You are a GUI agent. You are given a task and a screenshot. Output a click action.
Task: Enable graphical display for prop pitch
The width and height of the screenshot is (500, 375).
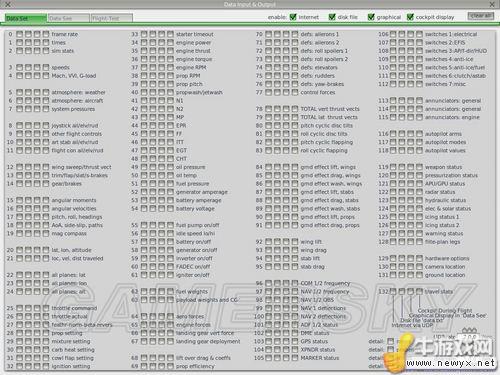pos(162,84)
